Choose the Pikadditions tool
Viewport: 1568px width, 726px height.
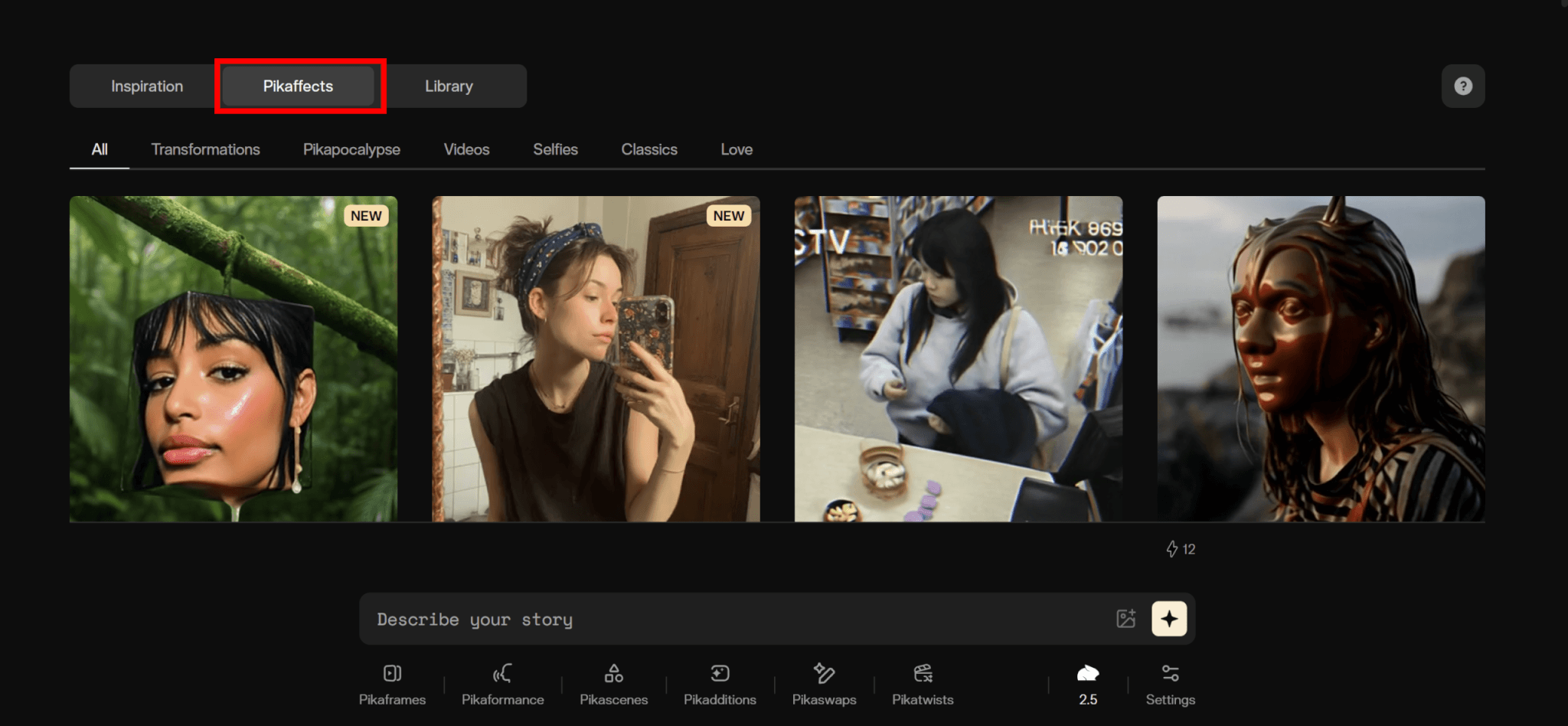720,684
